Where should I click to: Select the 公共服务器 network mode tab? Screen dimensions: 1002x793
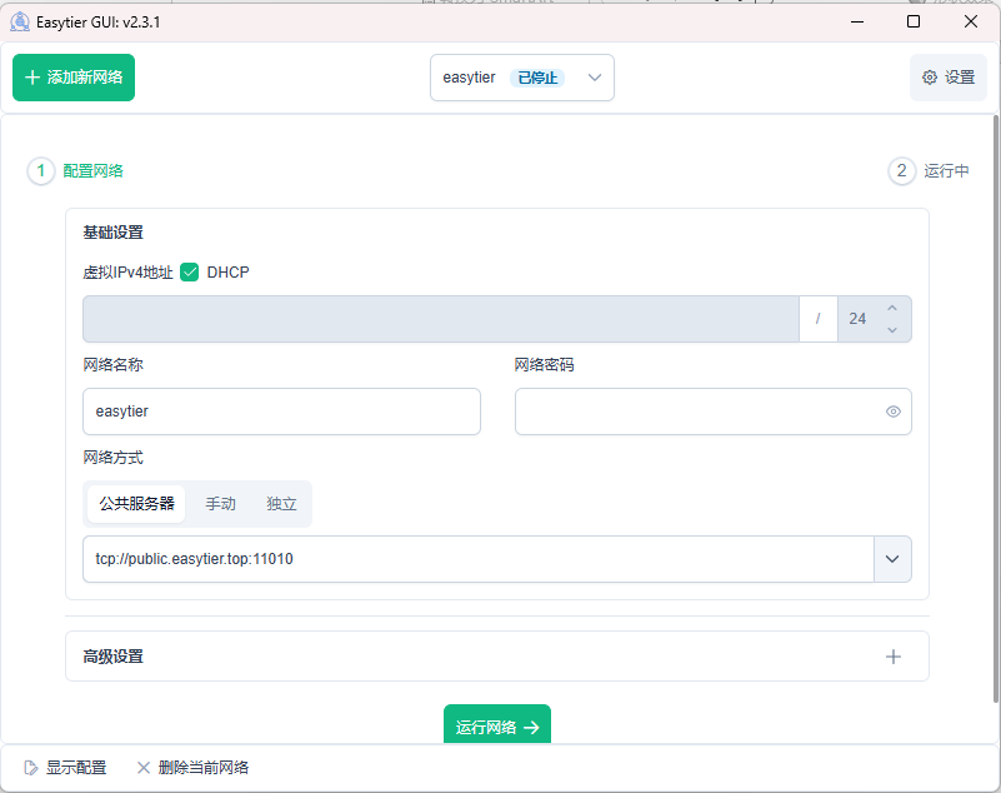coord(136,504)
